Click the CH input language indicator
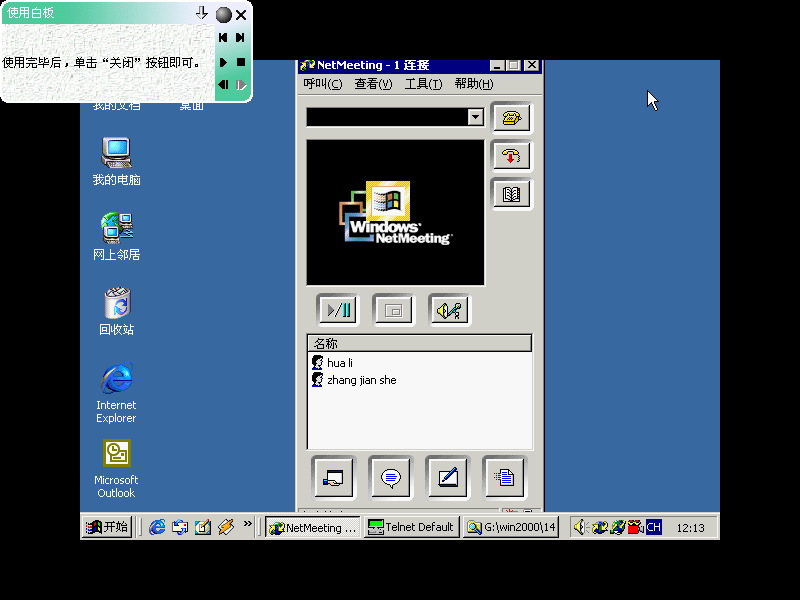 tap(654, 527)
